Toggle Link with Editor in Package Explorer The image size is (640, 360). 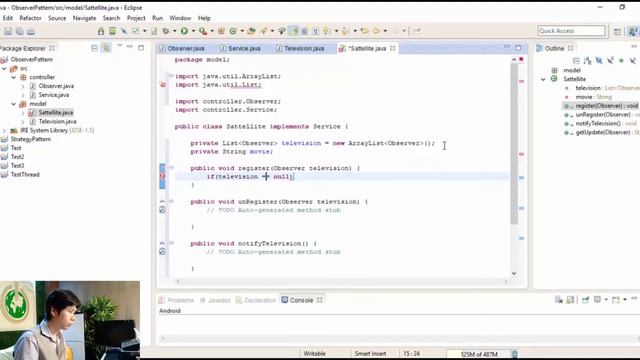106,48
